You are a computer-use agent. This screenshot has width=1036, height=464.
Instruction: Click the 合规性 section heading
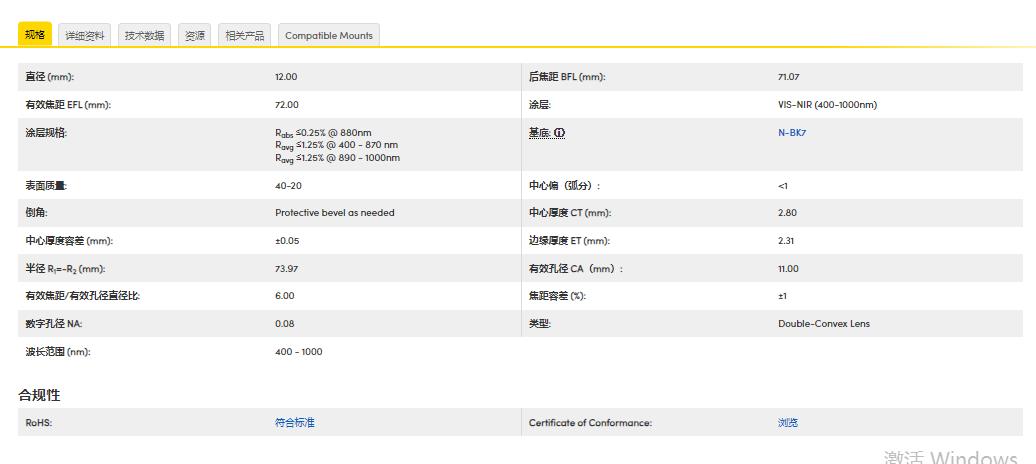(39, 395)
